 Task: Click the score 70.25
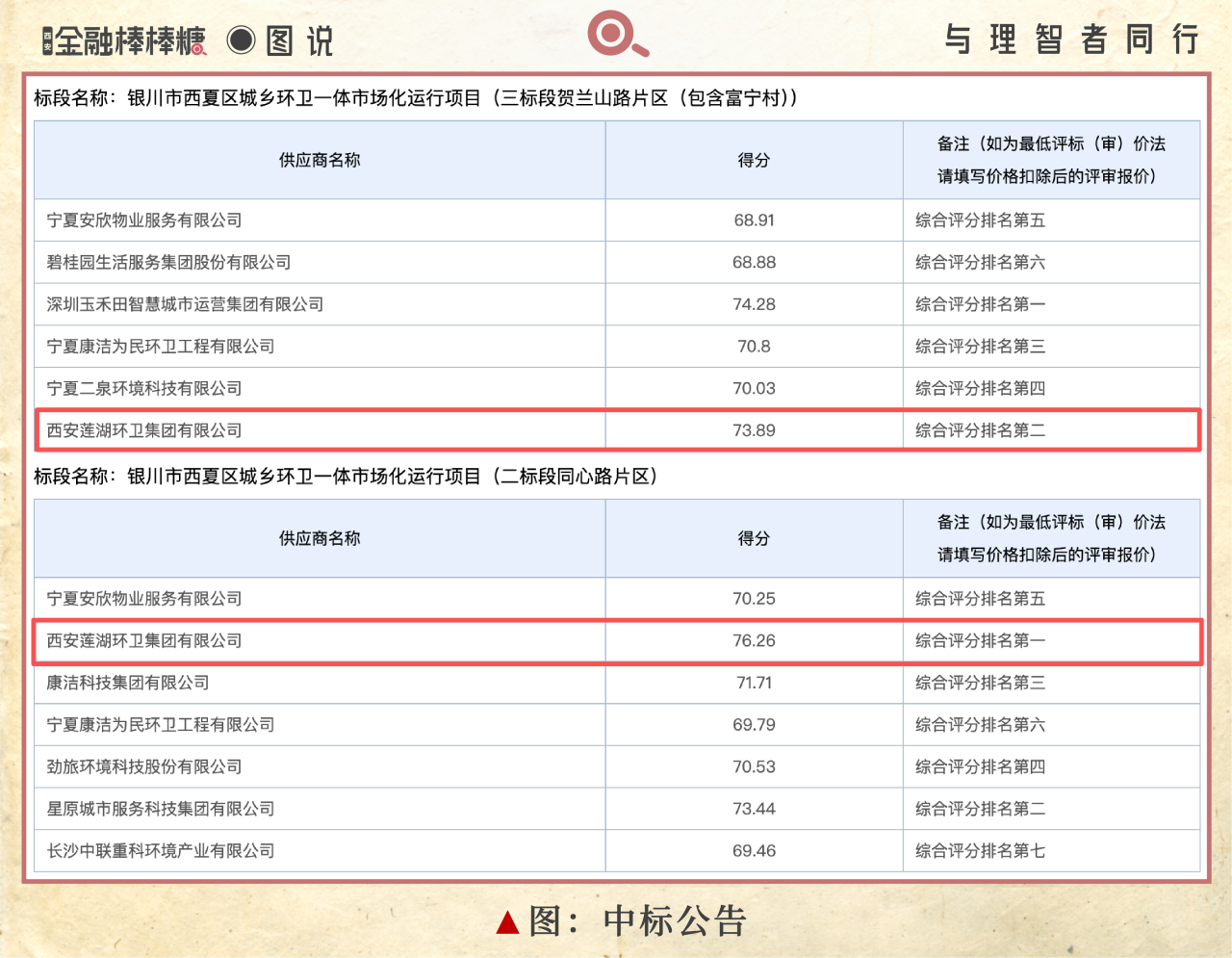pyautogui.click(x=754, y=599)
